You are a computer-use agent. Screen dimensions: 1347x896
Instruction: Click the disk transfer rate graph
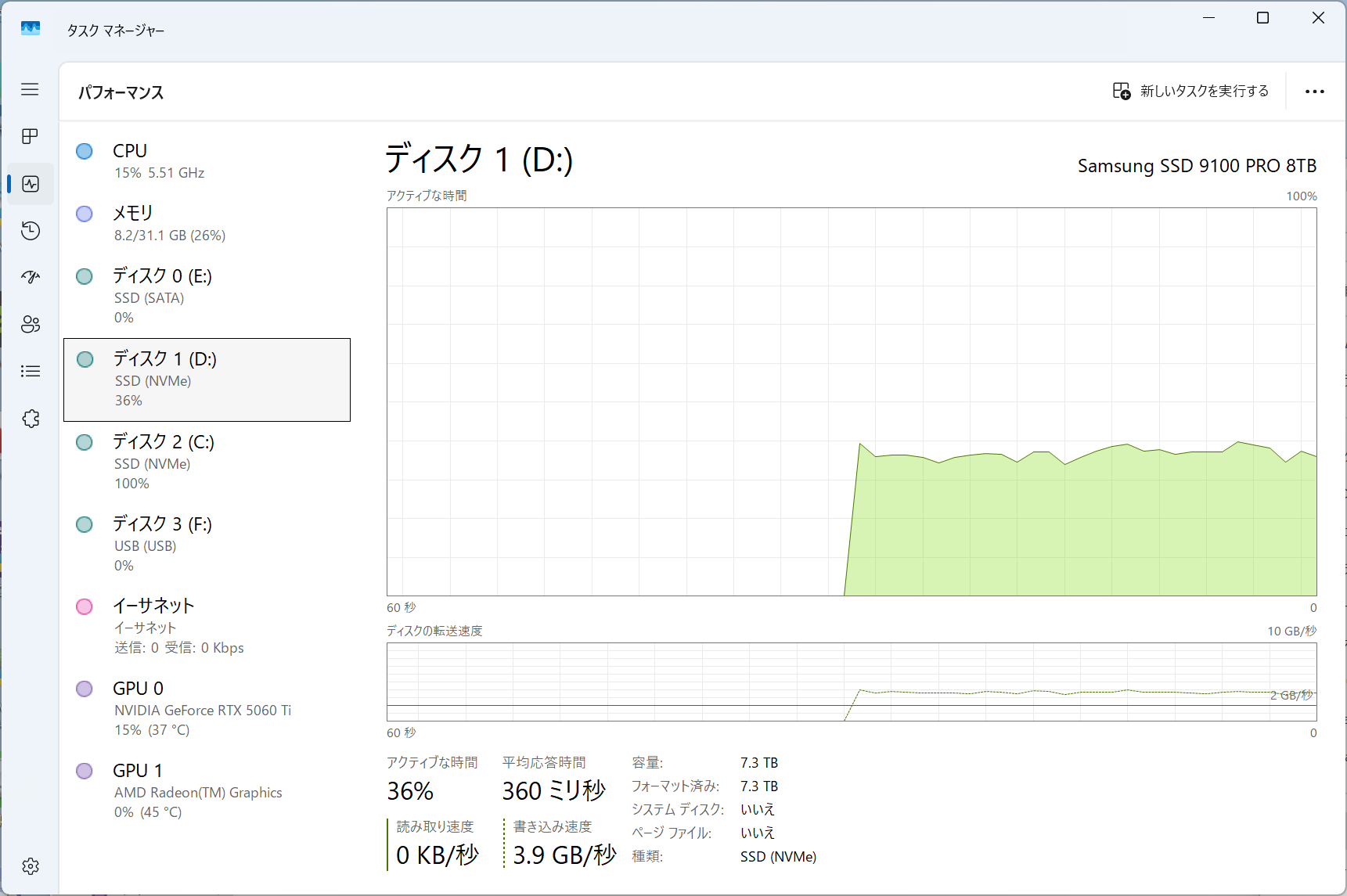[x=852, y=682]
